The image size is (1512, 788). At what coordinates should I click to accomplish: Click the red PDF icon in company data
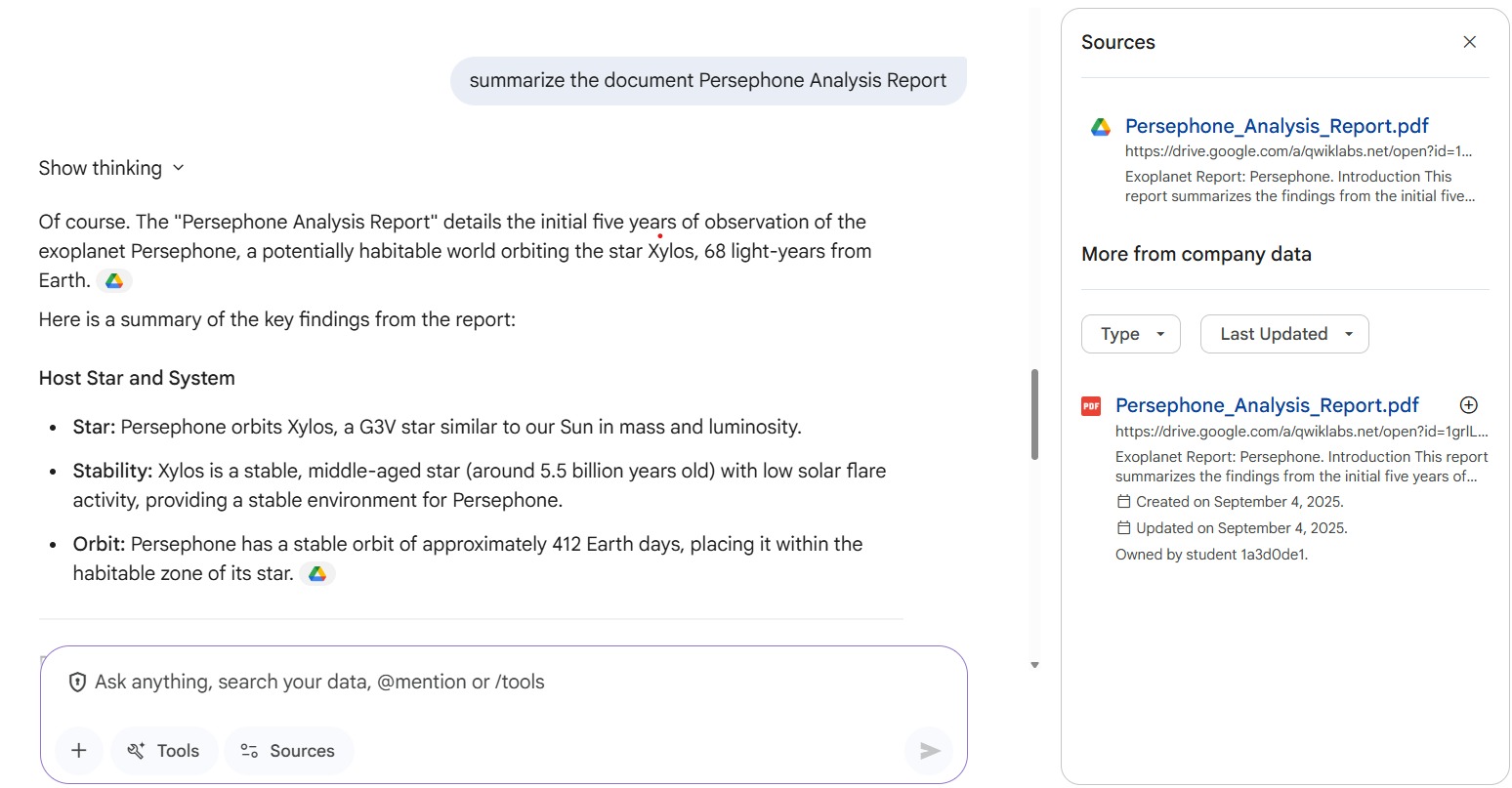(1091, 406)
